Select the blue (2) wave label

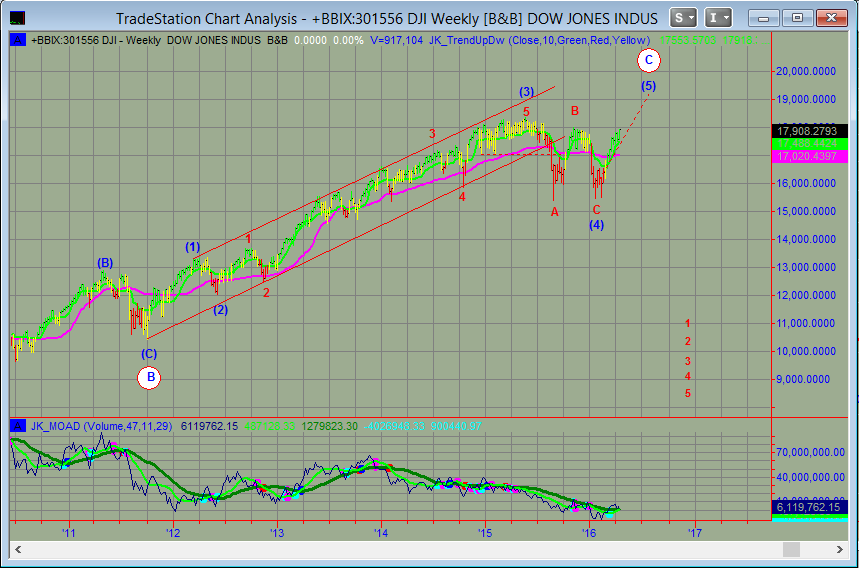[220, 310]
